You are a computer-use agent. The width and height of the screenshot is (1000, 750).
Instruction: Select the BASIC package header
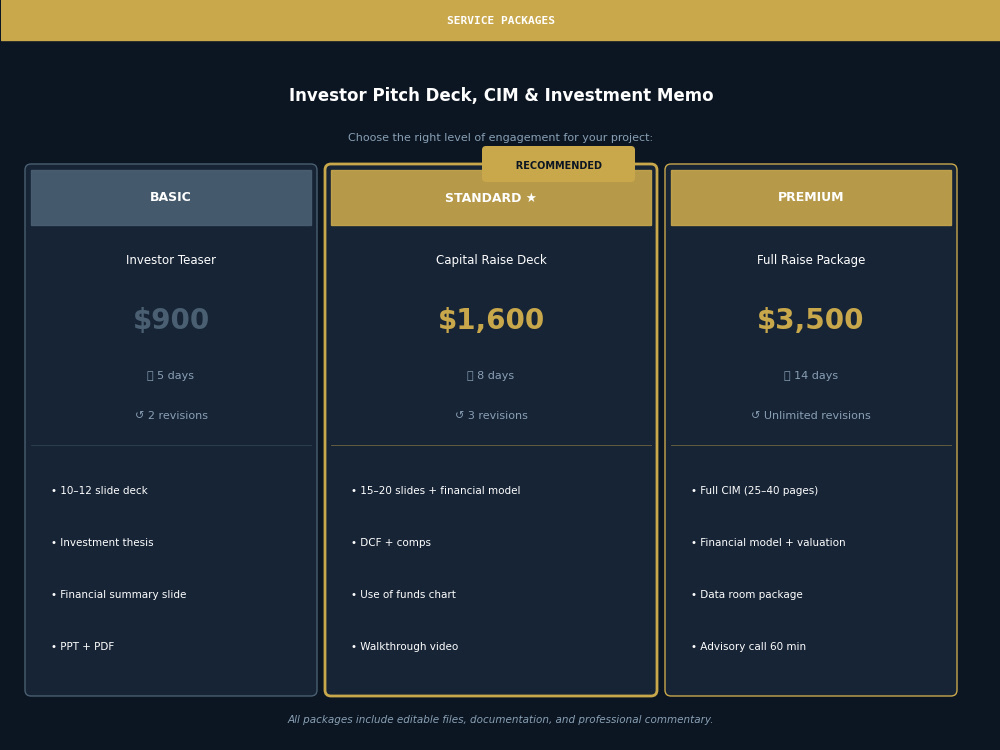[171, 198]
